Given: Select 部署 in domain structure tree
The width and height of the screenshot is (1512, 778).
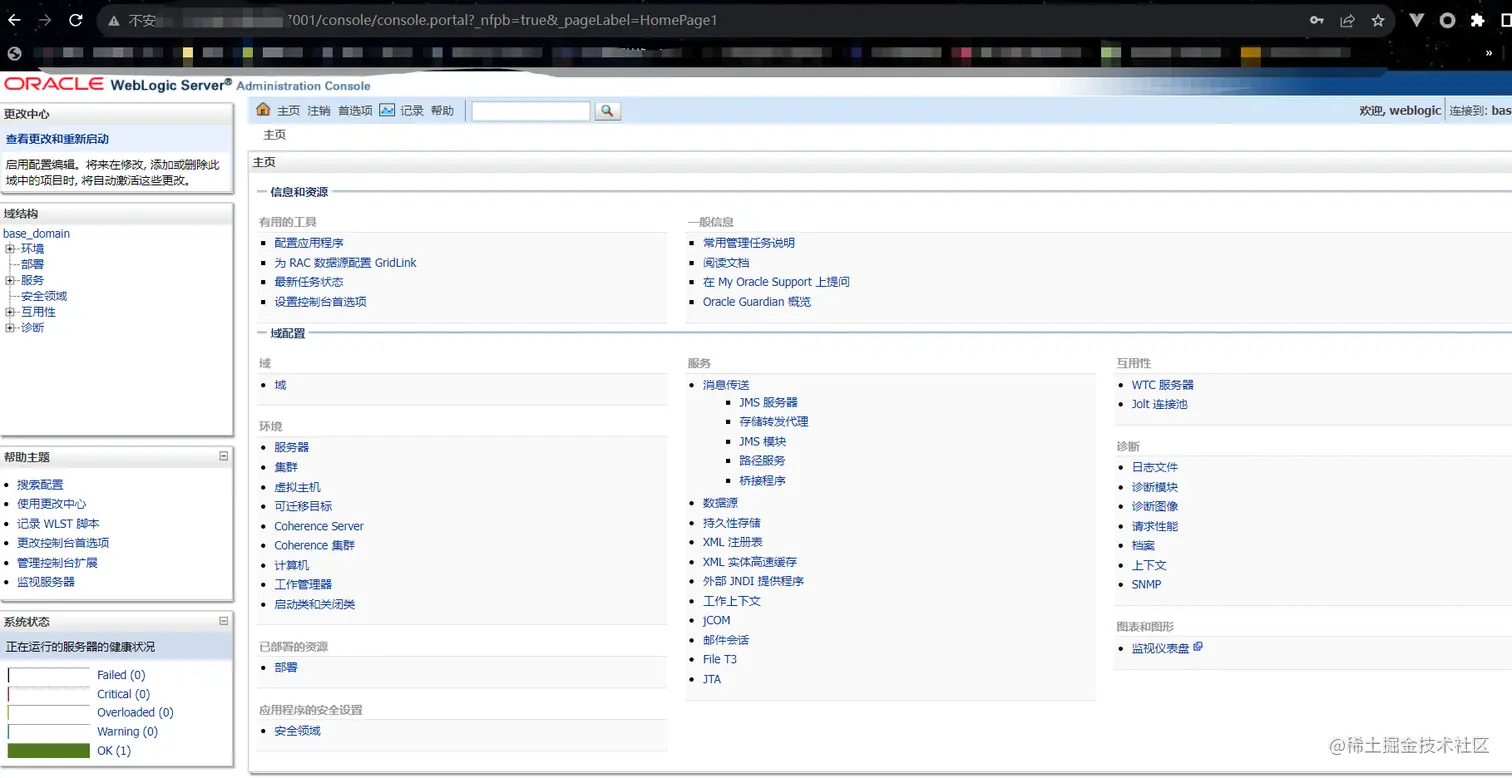Looking at the screenshot, I should click(32, 265).
